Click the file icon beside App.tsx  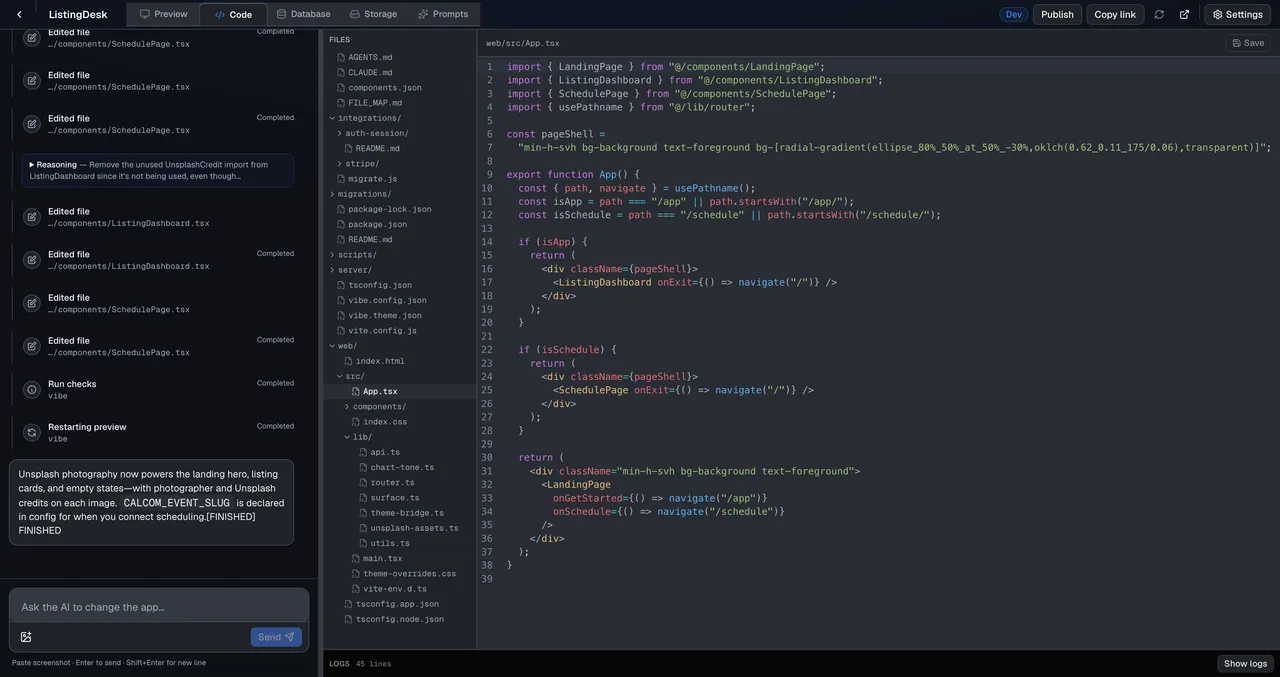pyautogui.click(x=356, y=391)
